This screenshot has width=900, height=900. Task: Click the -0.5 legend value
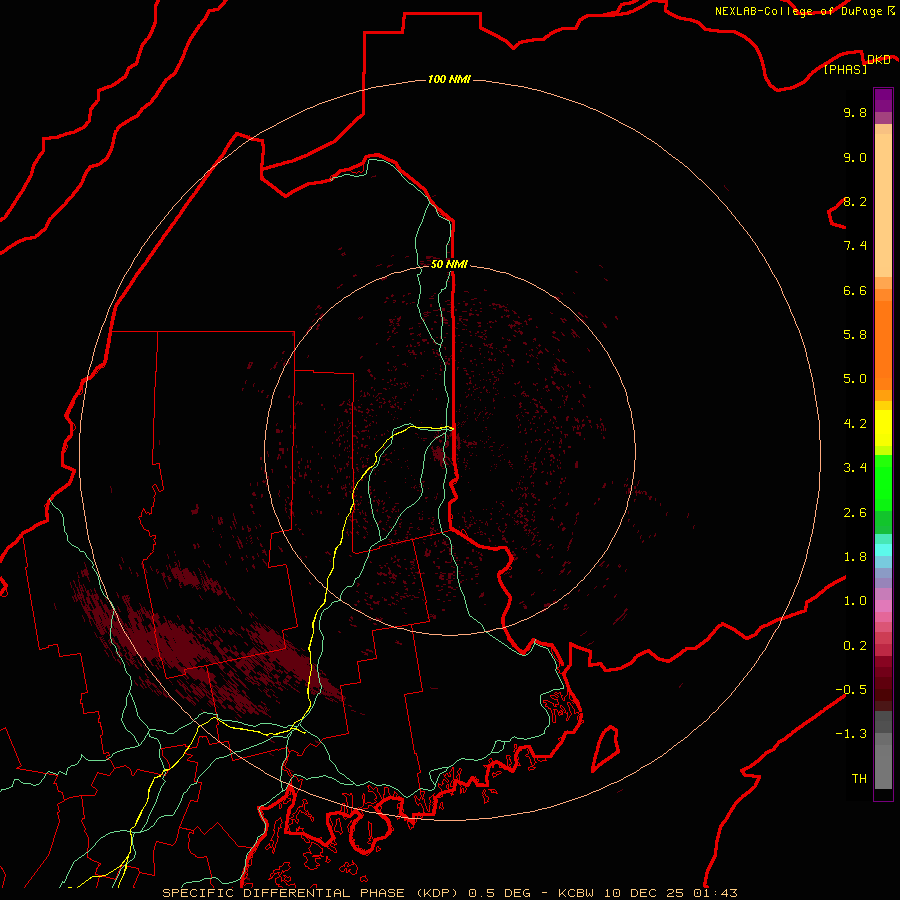(851, 690)
